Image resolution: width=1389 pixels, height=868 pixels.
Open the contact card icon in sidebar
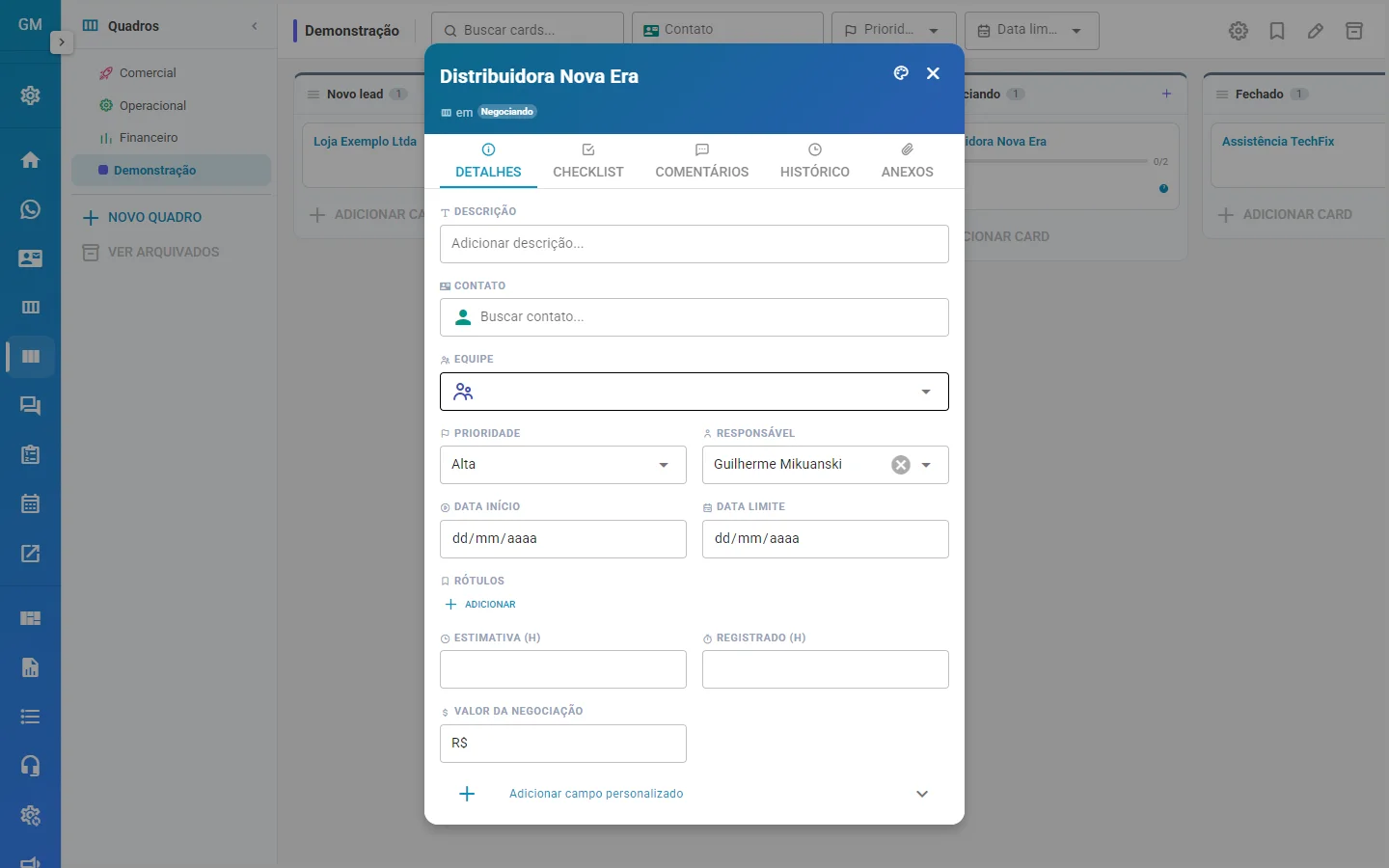coord(30,258)
